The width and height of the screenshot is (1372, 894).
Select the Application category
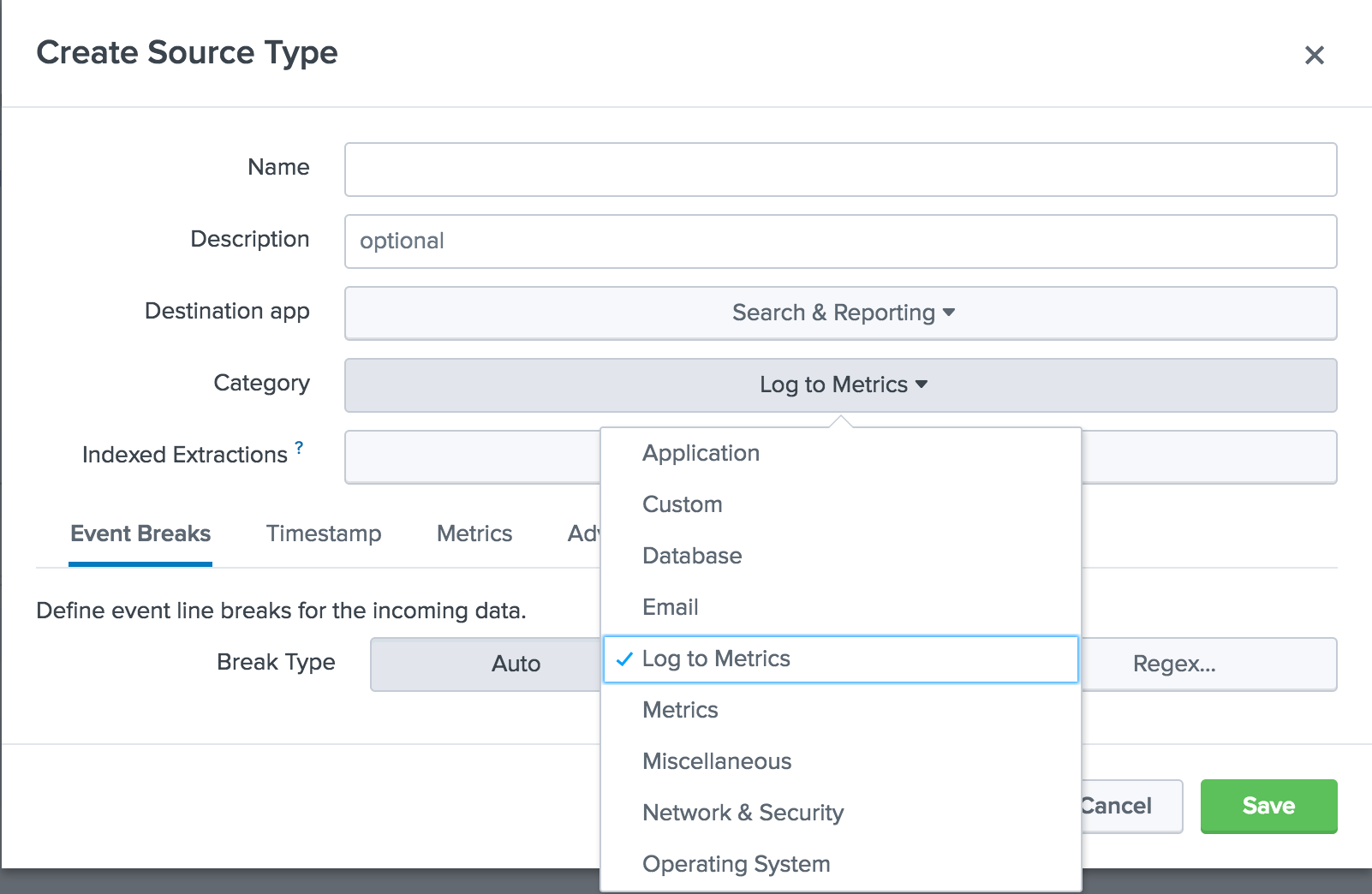pyautogui.click(x=701, y=453)
